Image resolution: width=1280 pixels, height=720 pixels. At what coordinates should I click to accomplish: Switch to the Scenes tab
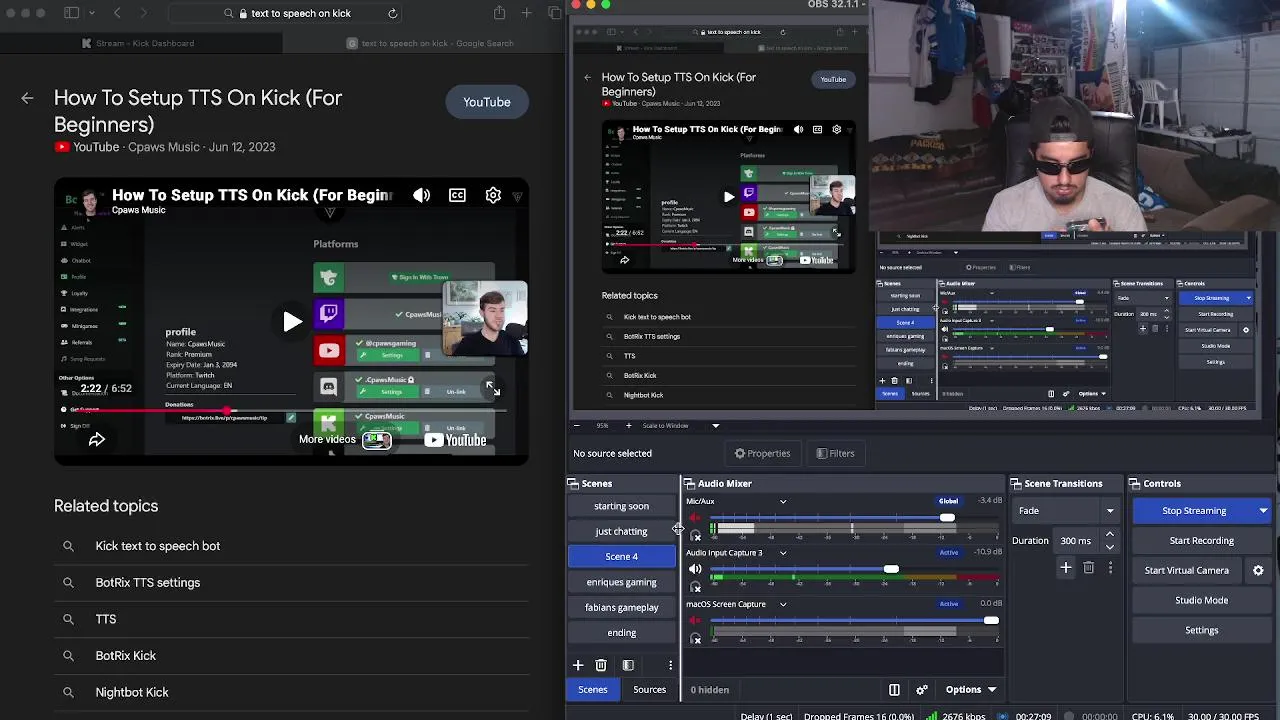tap(592, 689)
